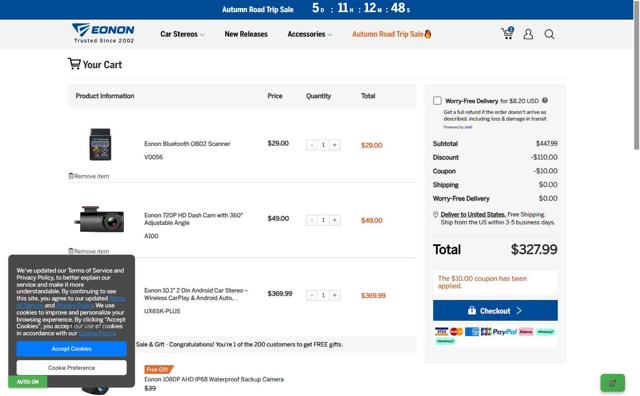This screenshot has width=640, height=396.
Task: Open the Cookie Preference button
Action: (71, 368)
